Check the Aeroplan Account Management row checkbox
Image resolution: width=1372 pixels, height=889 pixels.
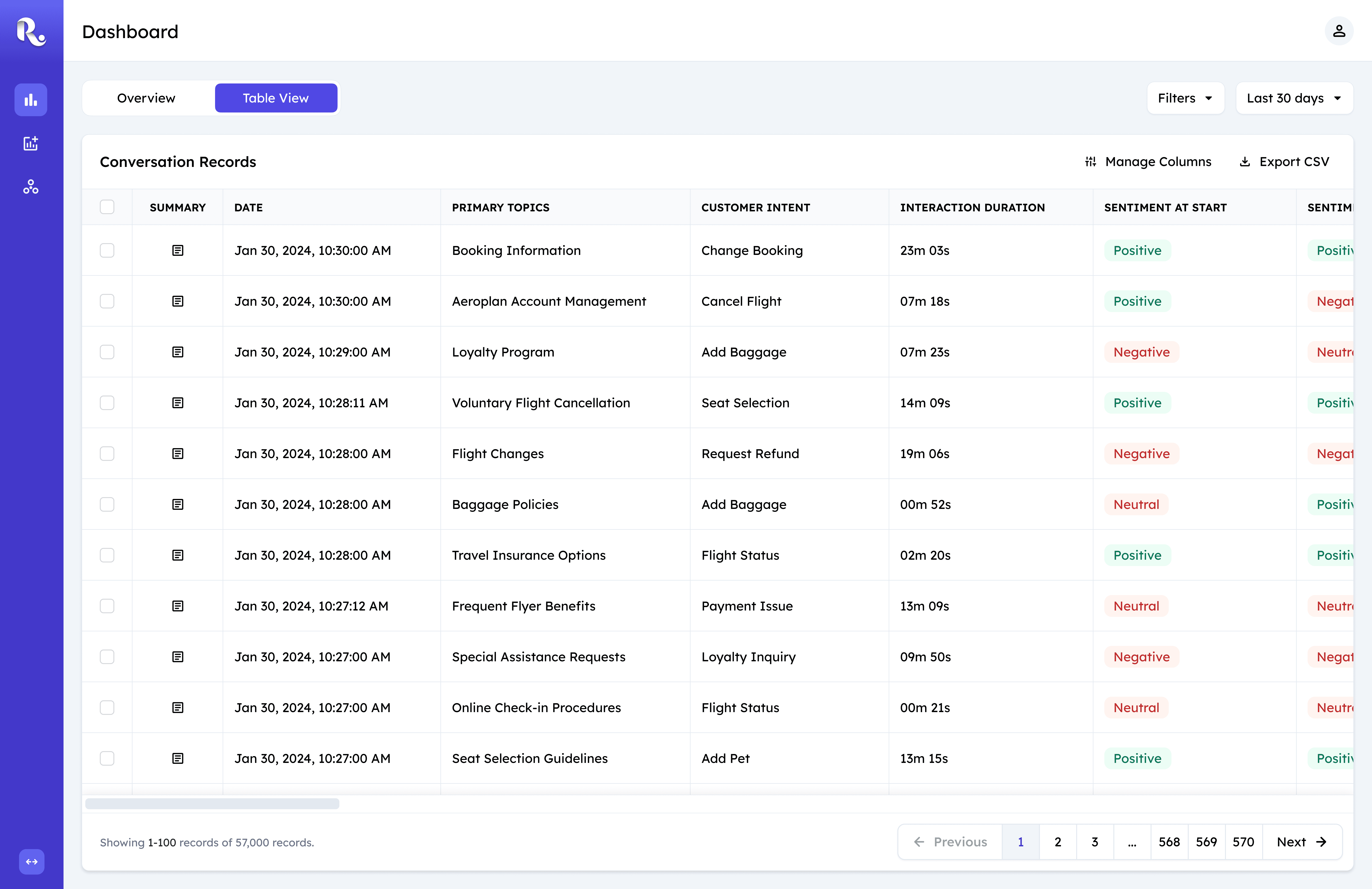[x=107, y=301]
